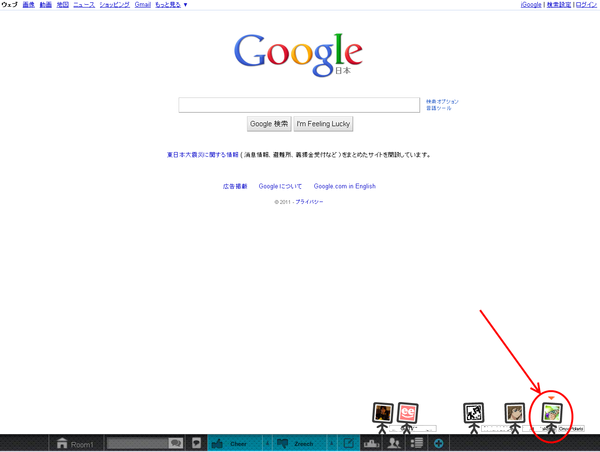Open Googleについて link
This screenshot has width=600, height=452.
(x=280, y=186)
